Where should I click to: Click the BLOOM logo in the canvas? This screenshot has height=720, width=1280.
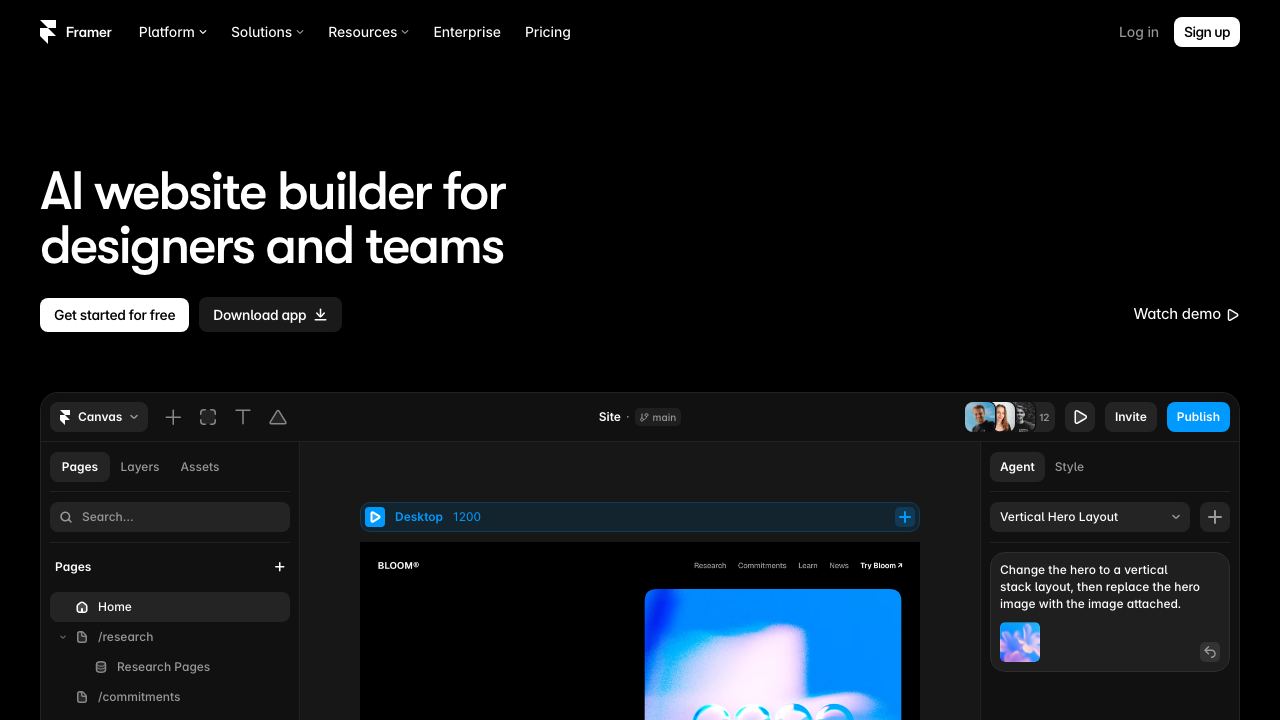398,565
